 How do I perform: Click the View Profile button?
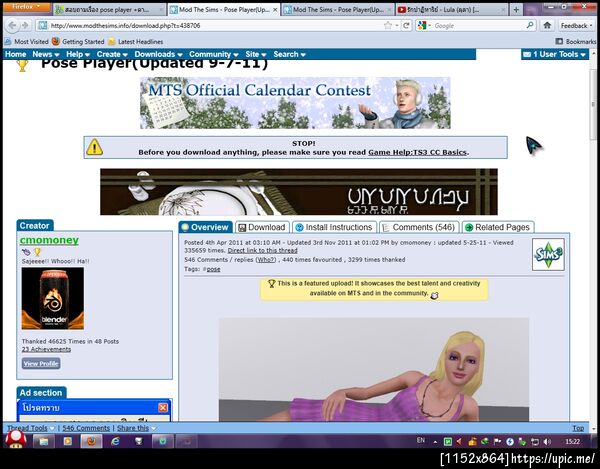(x=41, y=363)
